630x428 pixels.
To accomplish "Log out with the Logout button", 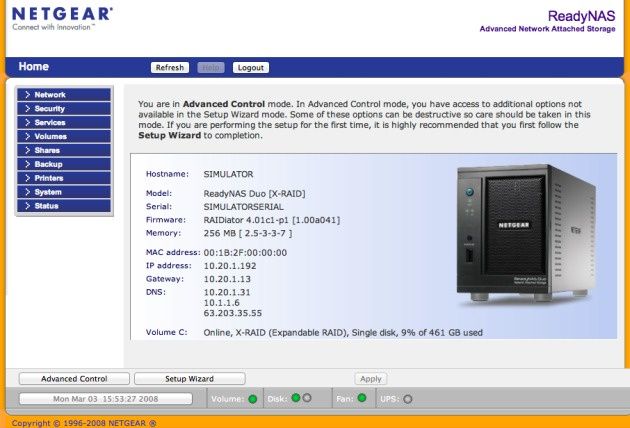I will tap(251, 68).
